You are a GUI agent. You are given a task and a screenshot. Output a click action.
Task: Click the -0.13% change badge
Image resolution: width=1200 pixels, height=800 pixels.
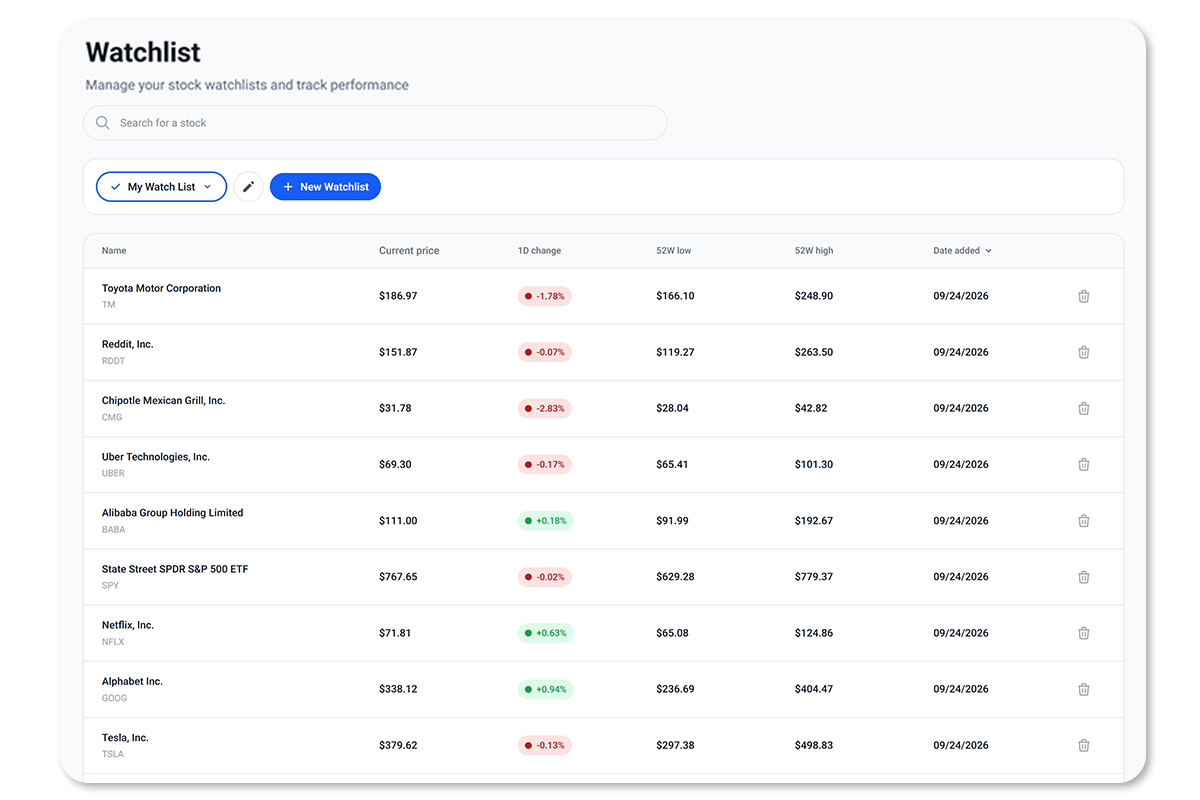coord(544,745)
